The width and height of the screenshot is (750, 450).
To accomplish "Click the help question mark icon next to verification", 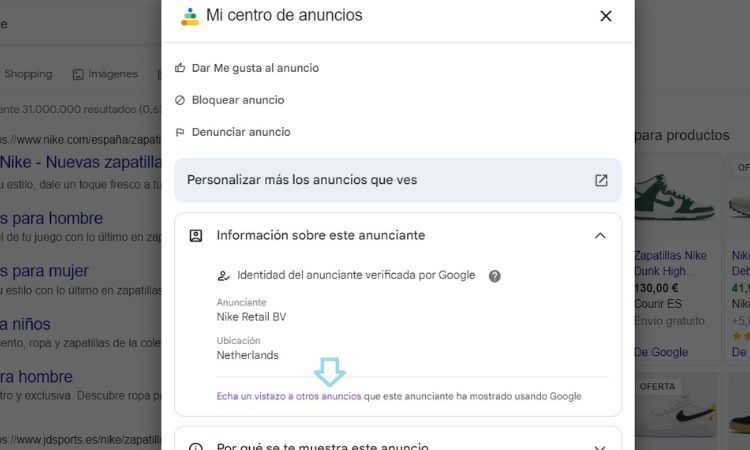I will 495,276.
